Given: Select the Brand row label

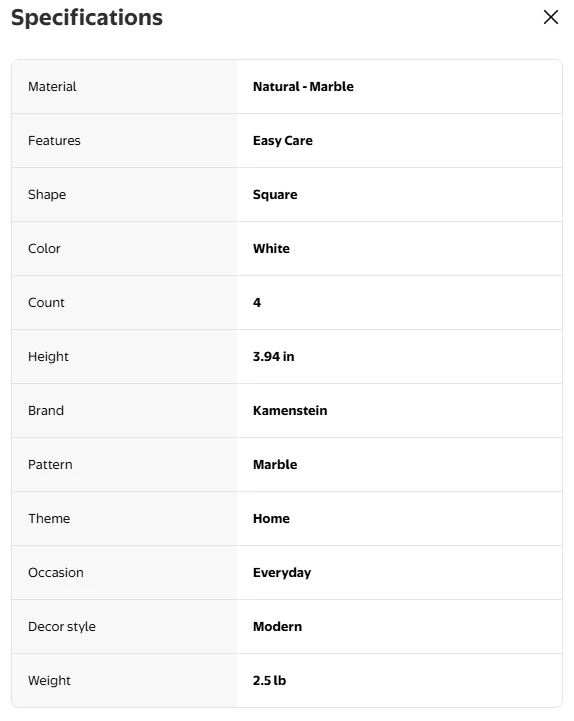Looking at the screenshot, I should (x=46, y=410).
